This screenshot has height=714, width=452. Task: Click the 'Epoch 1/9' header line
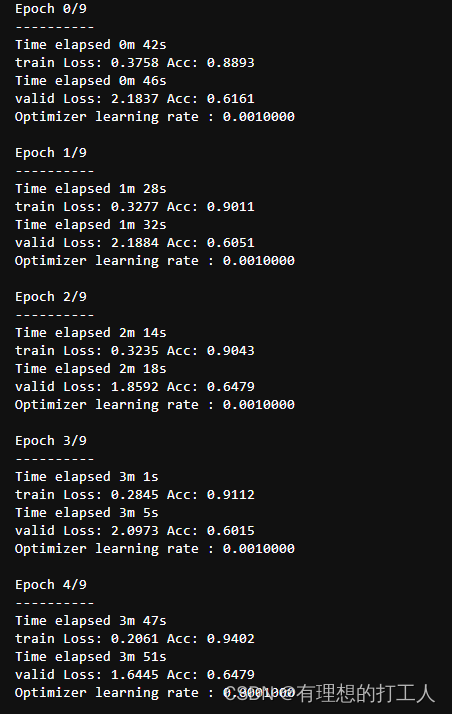tap(51, 153)
